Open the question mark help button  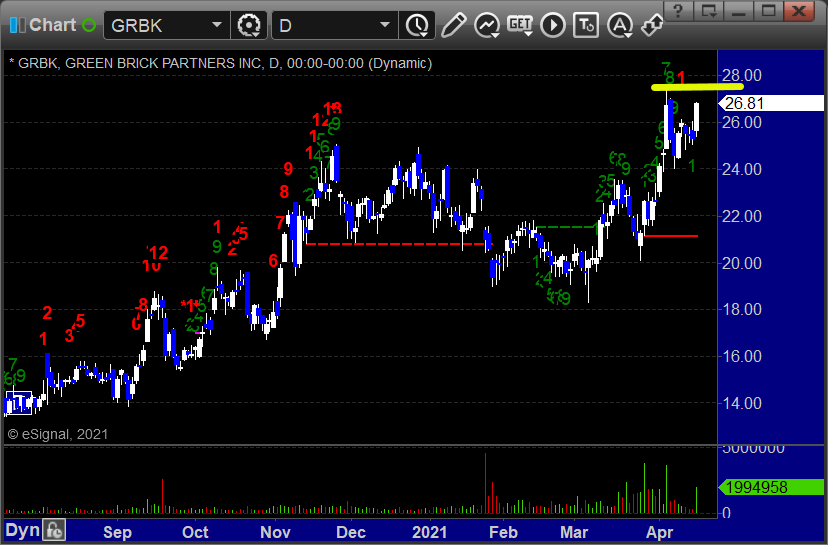[x=679, y=10]
